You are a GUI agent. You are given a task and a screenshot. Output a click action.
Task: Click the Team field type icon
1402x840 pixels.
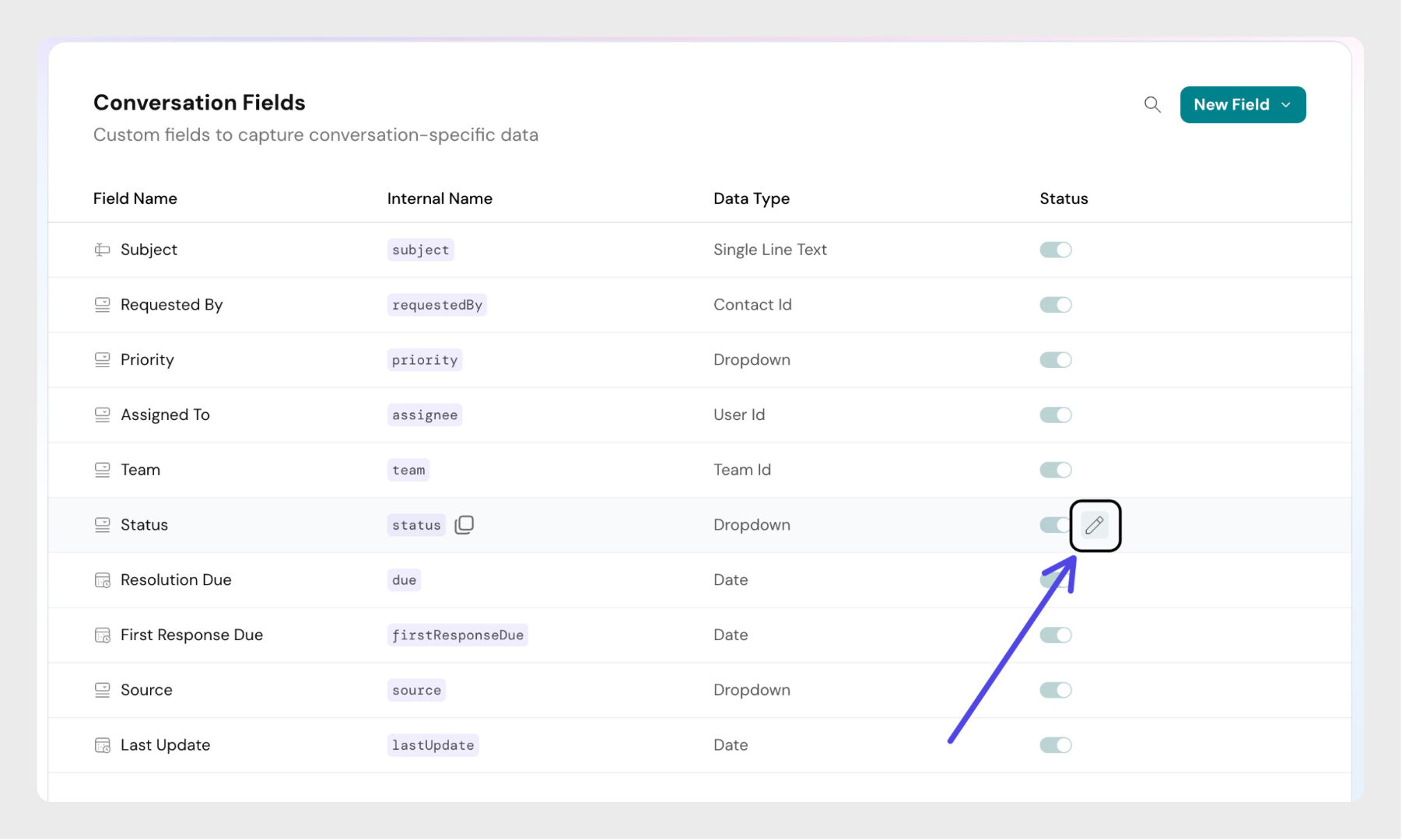[x=102, y=470]
